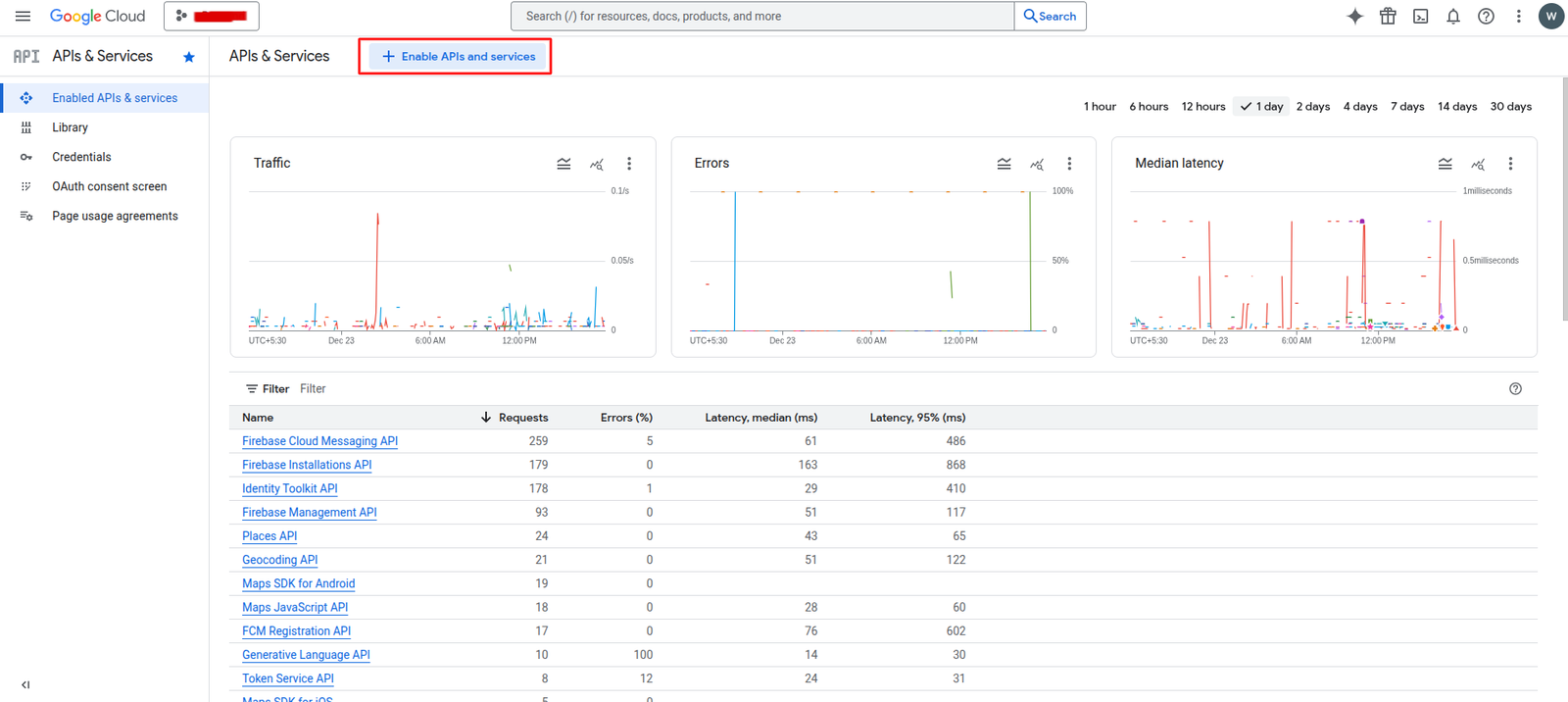The height and width of the screenshot is (702, 1568).
Task: Open the main navigation hamburger menu
Action: tap(23, 17)
